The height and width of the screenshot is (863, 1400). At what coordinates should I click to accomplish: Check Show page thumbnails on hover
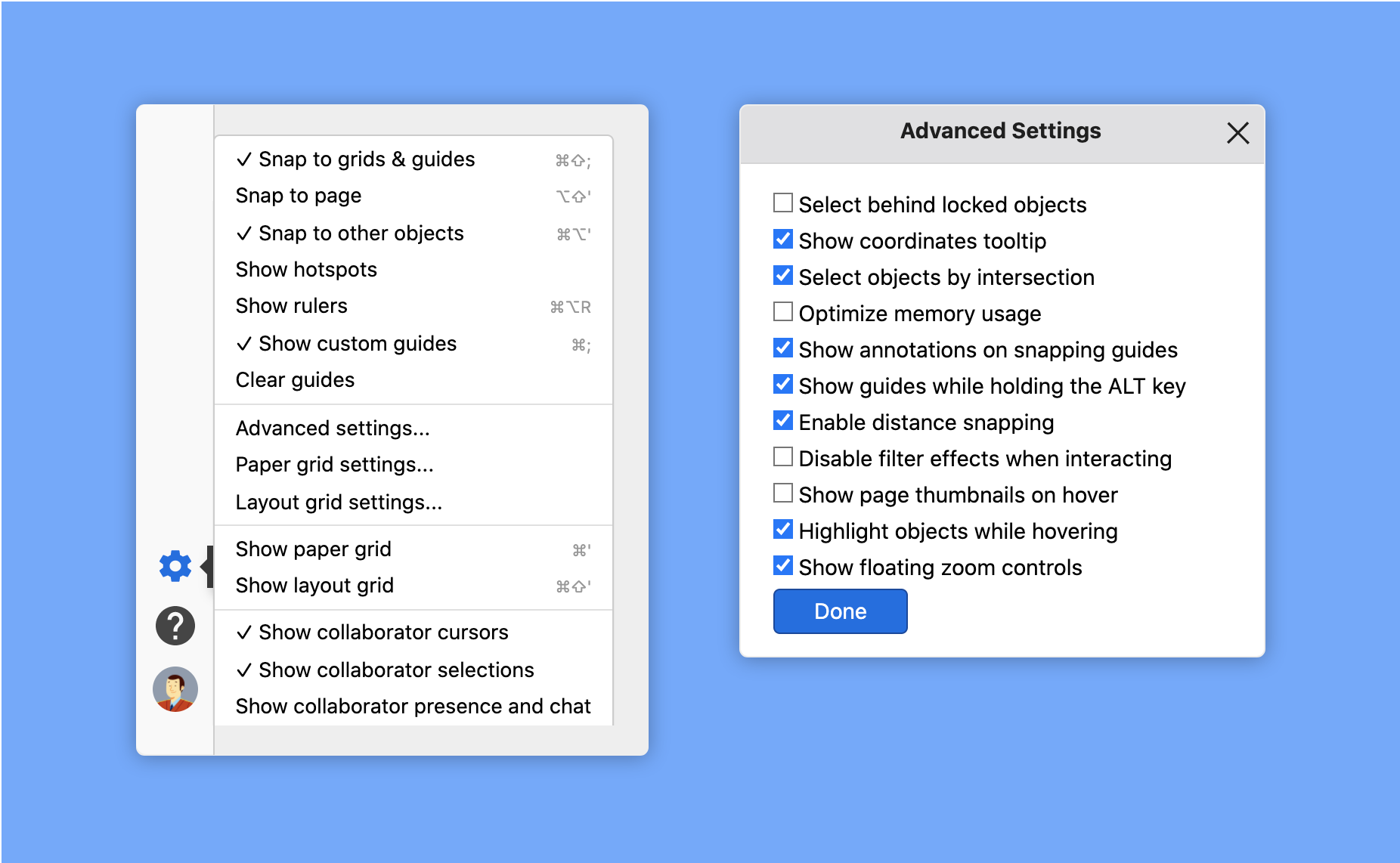pos(783,493)
